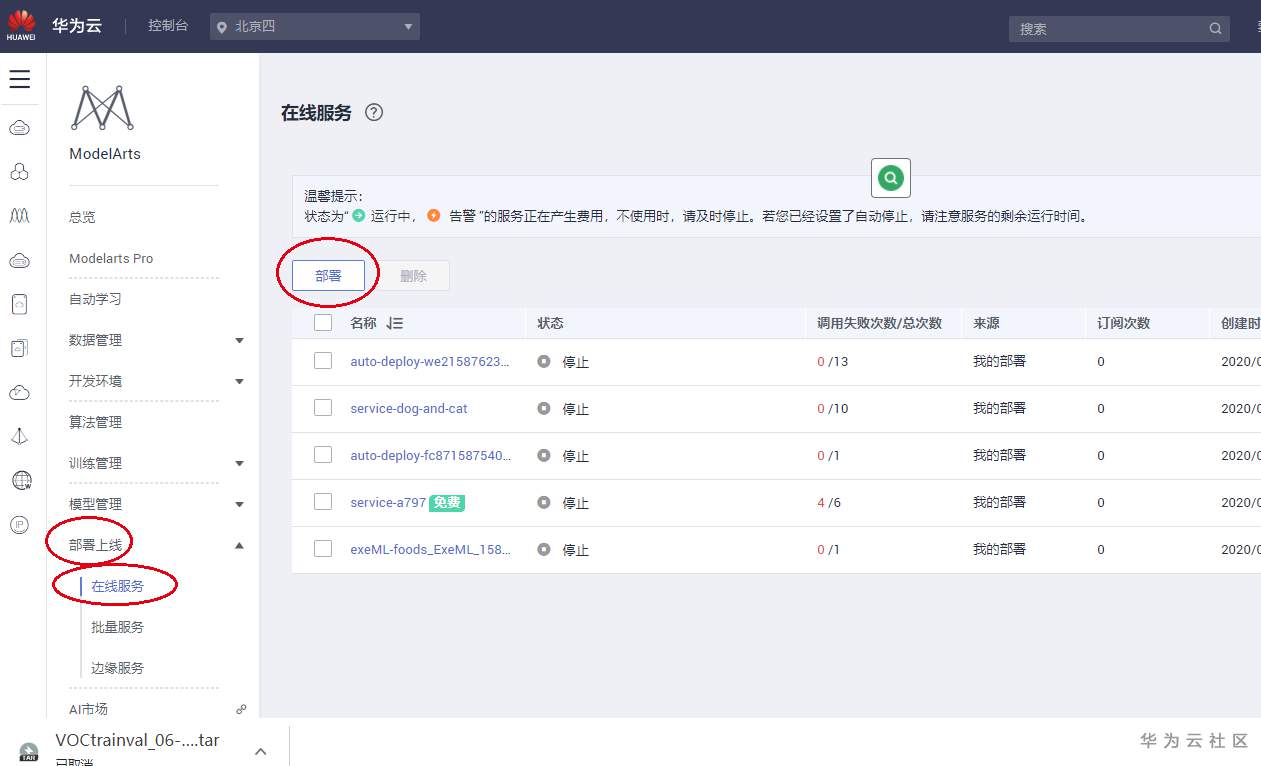1261x766 pixels.
Task: Click the cloud server icon in the left strip
Action: [20, 128]
